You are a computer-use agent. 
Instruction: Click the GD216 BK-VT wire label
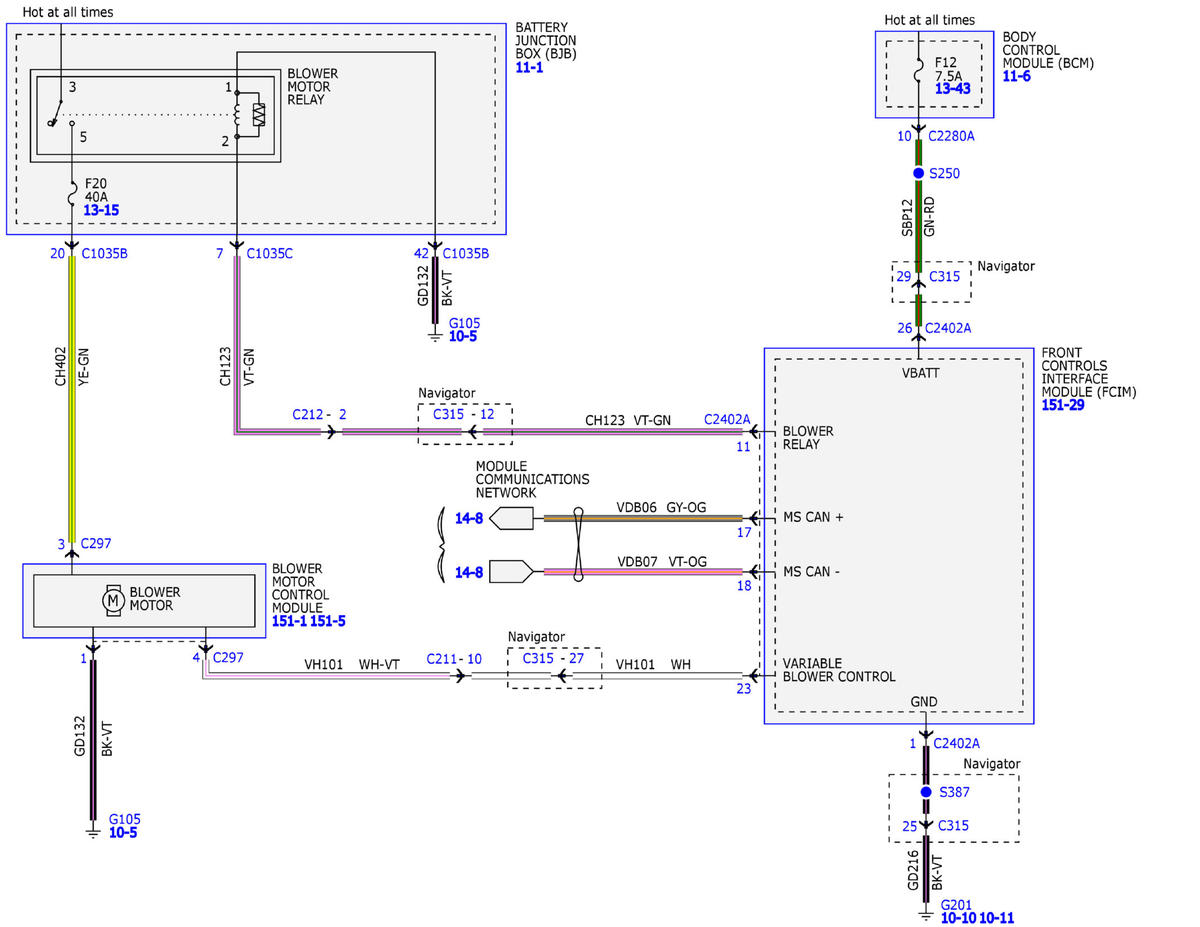(x=925, y=873)
